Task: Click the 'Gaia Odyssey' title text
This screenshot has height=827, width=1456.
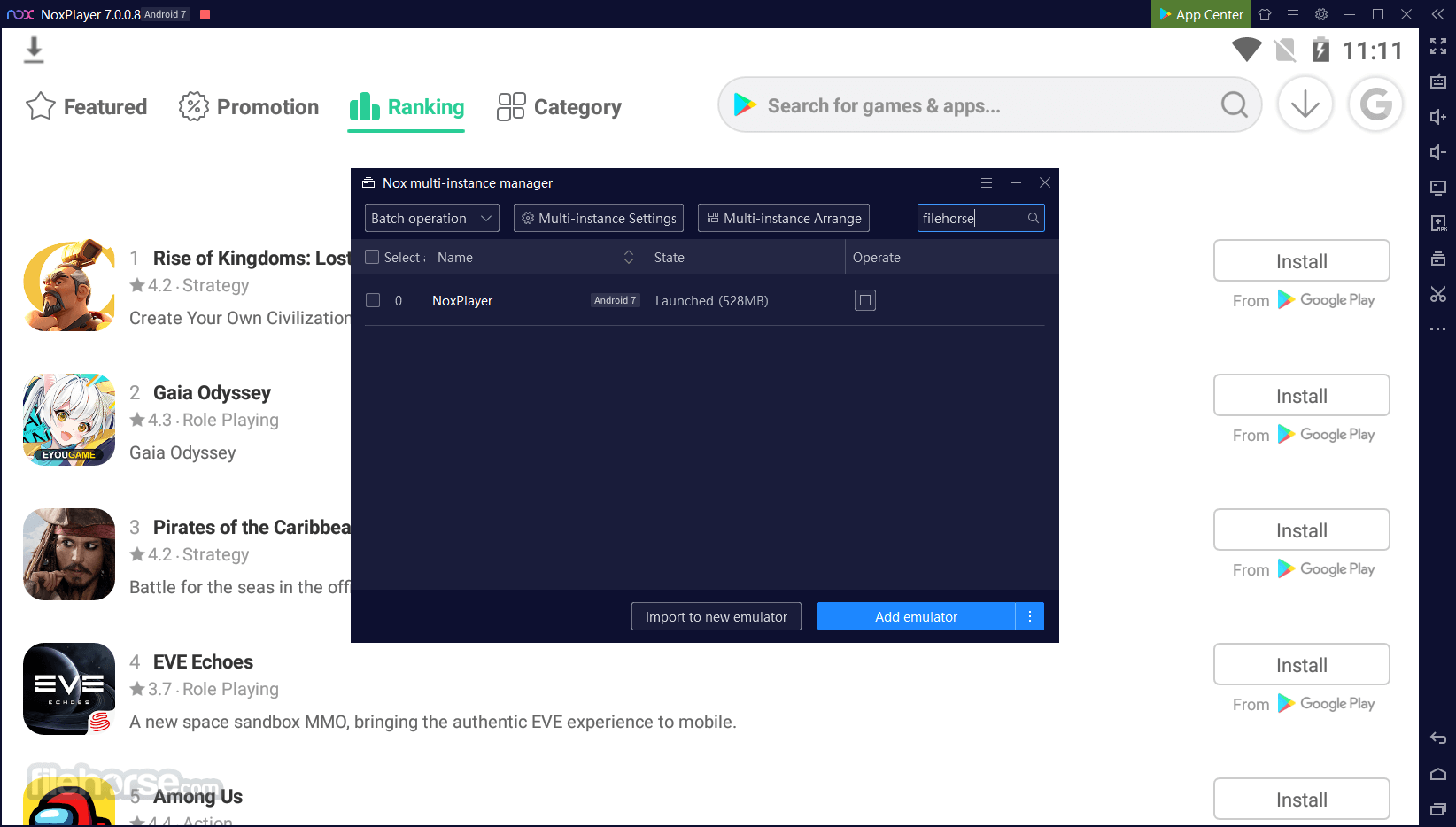Action: 212,392
